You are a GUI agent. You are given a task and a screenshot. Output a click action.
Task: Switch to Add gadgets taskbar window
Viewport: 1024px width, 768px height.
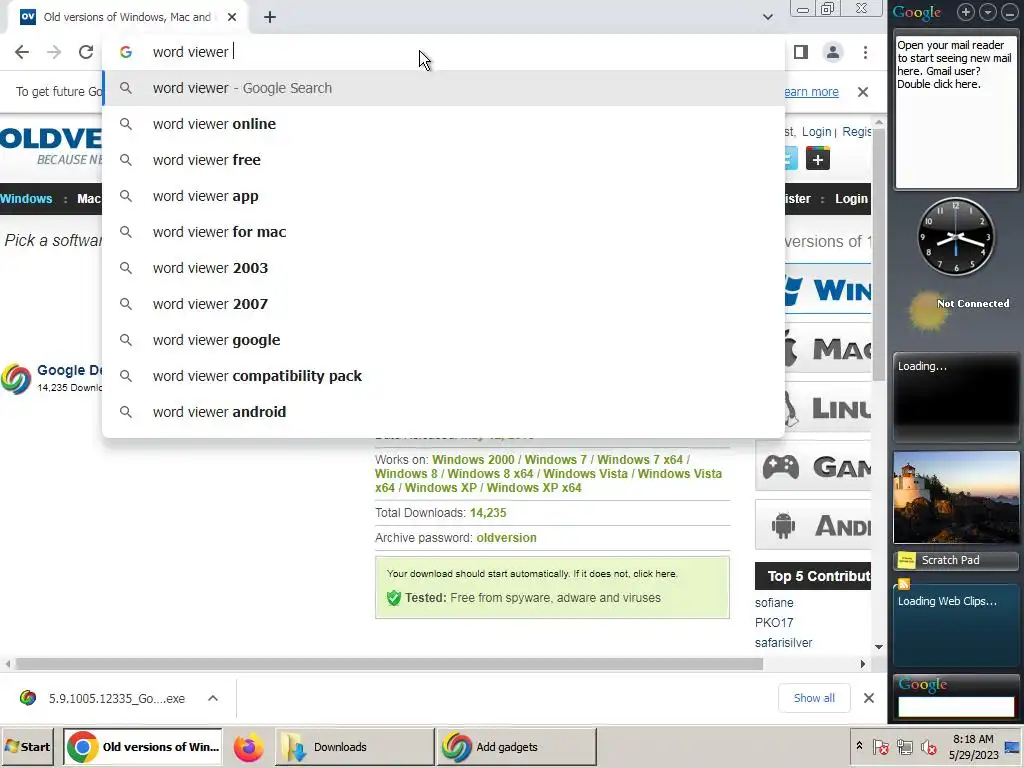516,747
